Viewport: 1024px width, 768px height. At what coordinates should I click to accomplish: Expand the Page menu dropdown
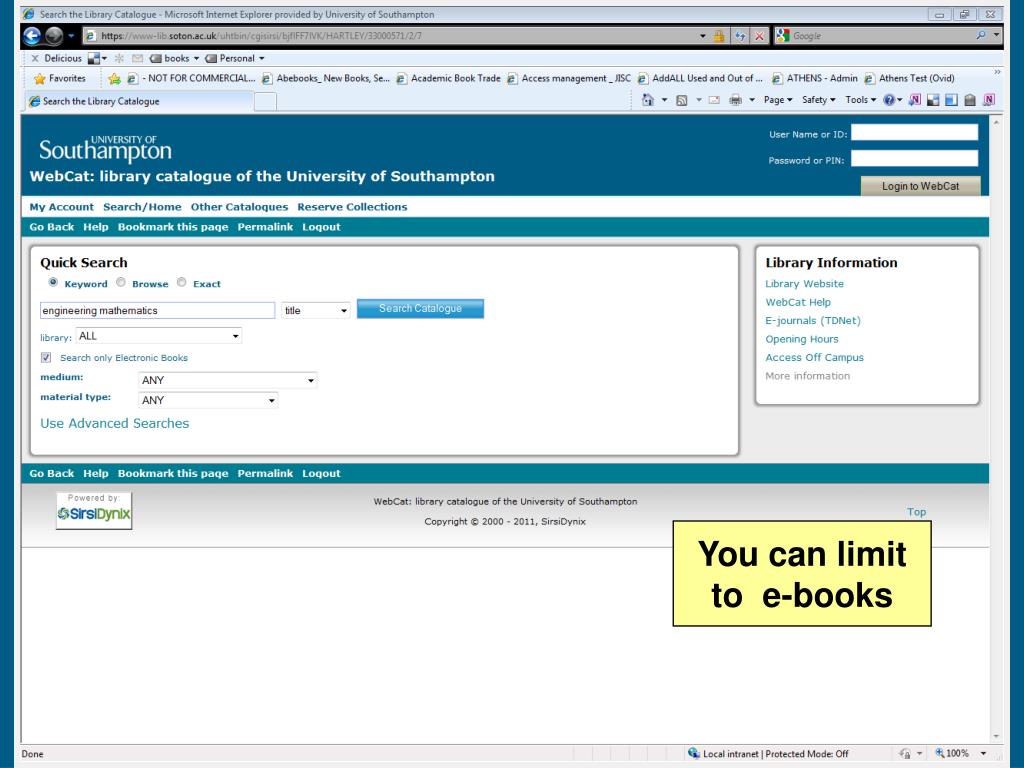pyautogui.click(x=778, y=100)
